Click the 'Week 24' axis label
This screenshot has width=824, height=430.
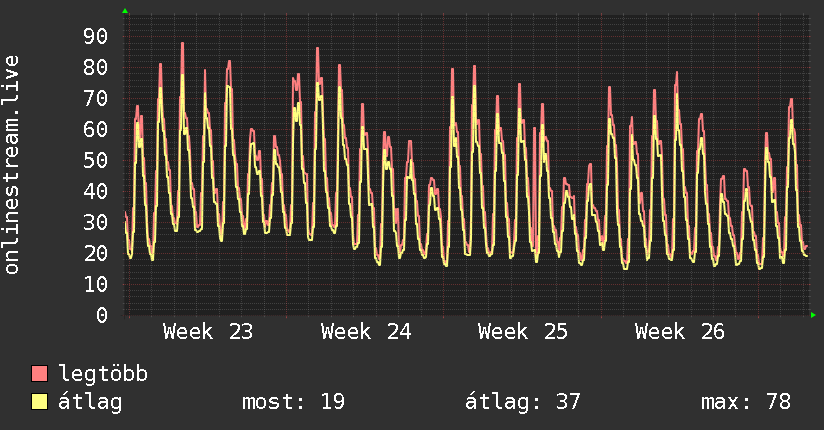click(366, 332)
